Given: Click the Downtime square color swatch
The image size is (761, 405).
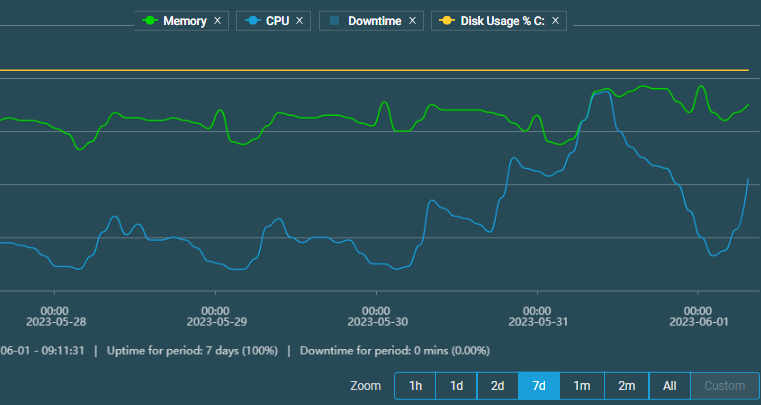Looking at the screenshot, I should click(334, 20).
